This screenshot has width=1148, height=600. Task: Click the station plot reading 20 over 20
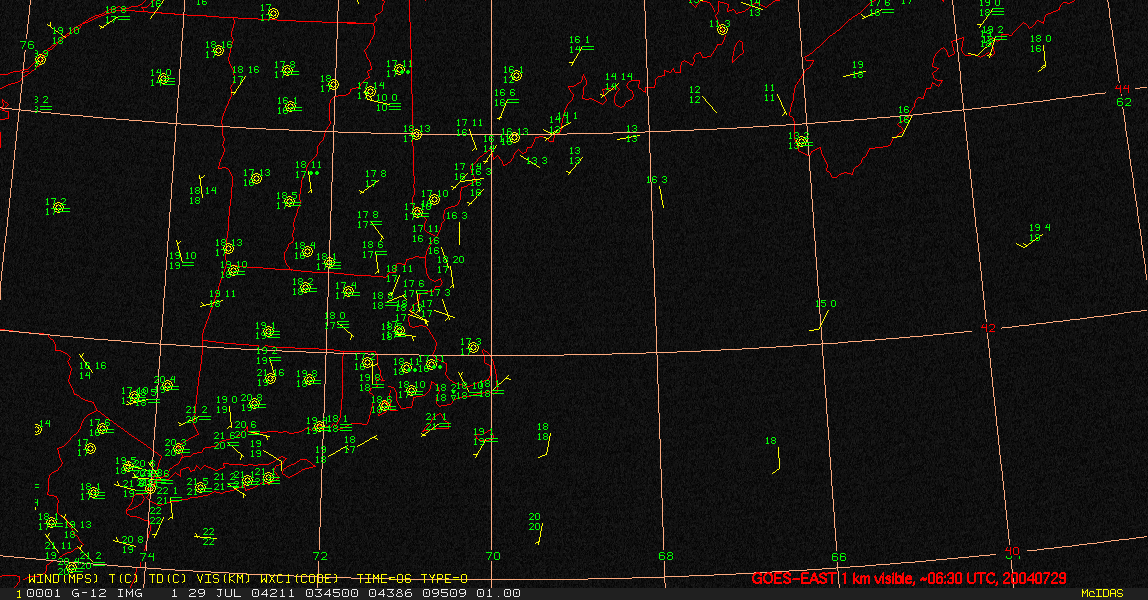point(536,528)
